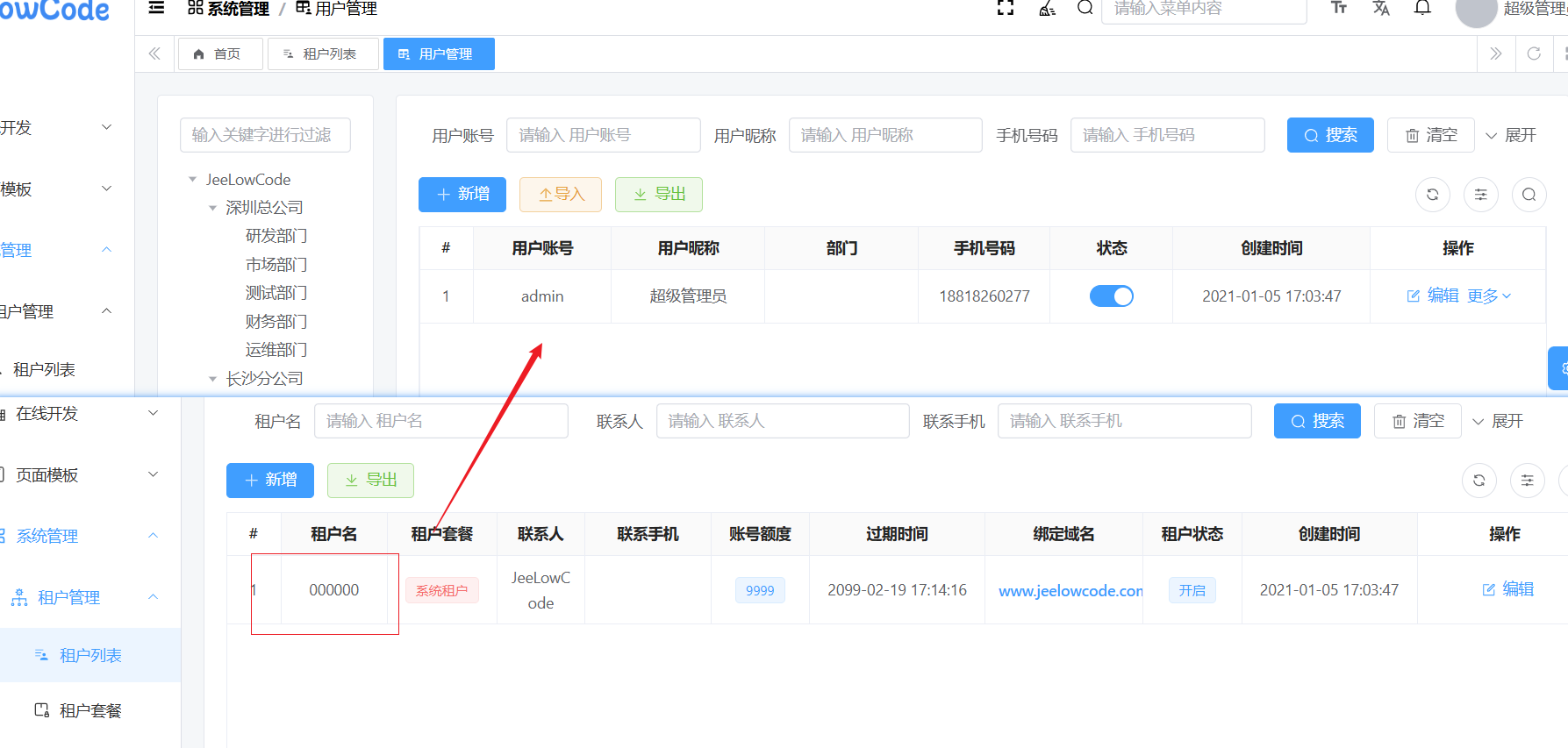Image resolution: width=1568 pixels, height=748 pixels.
Task: Click the 9999 account quota tag
Action: 760,591
